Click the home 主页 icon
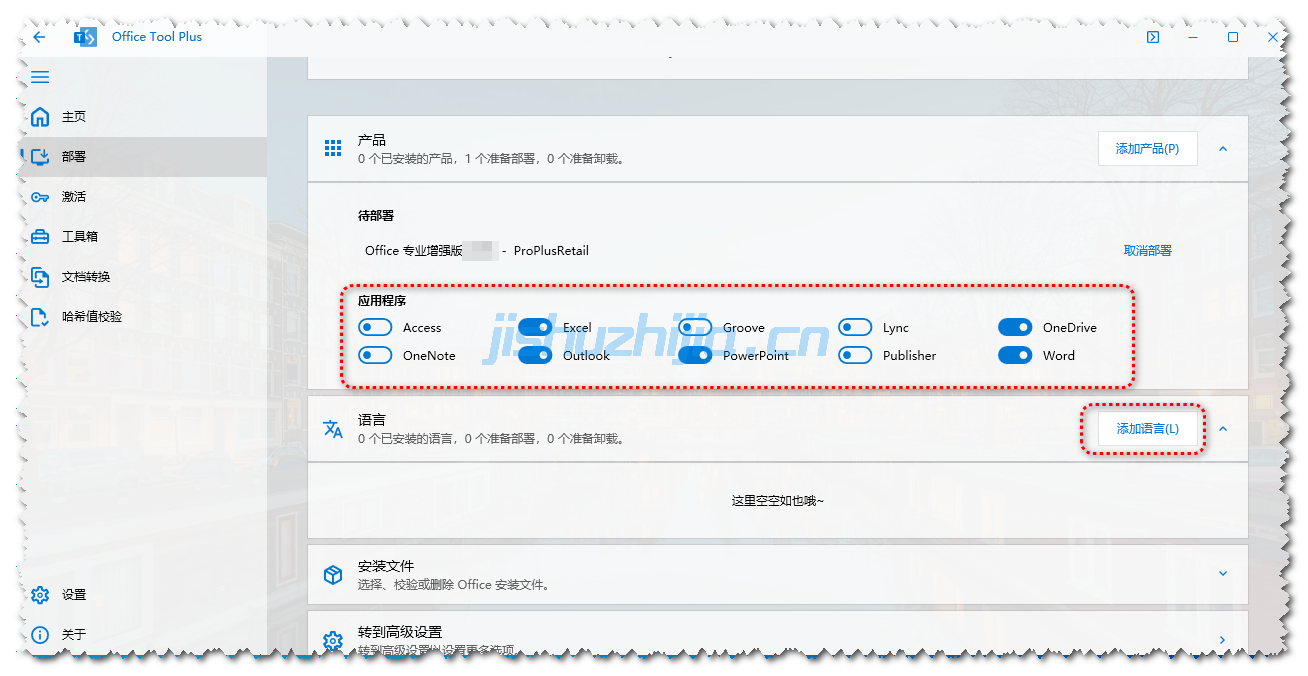1308x676 pixels. tap(40, 117)
